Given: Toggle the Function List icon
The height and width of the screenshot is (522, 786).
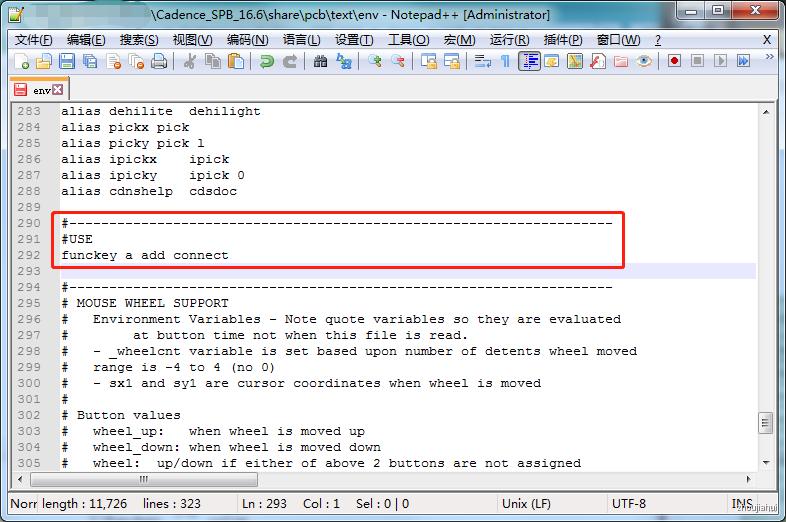Looking at the screenshot, I should 598,61.
